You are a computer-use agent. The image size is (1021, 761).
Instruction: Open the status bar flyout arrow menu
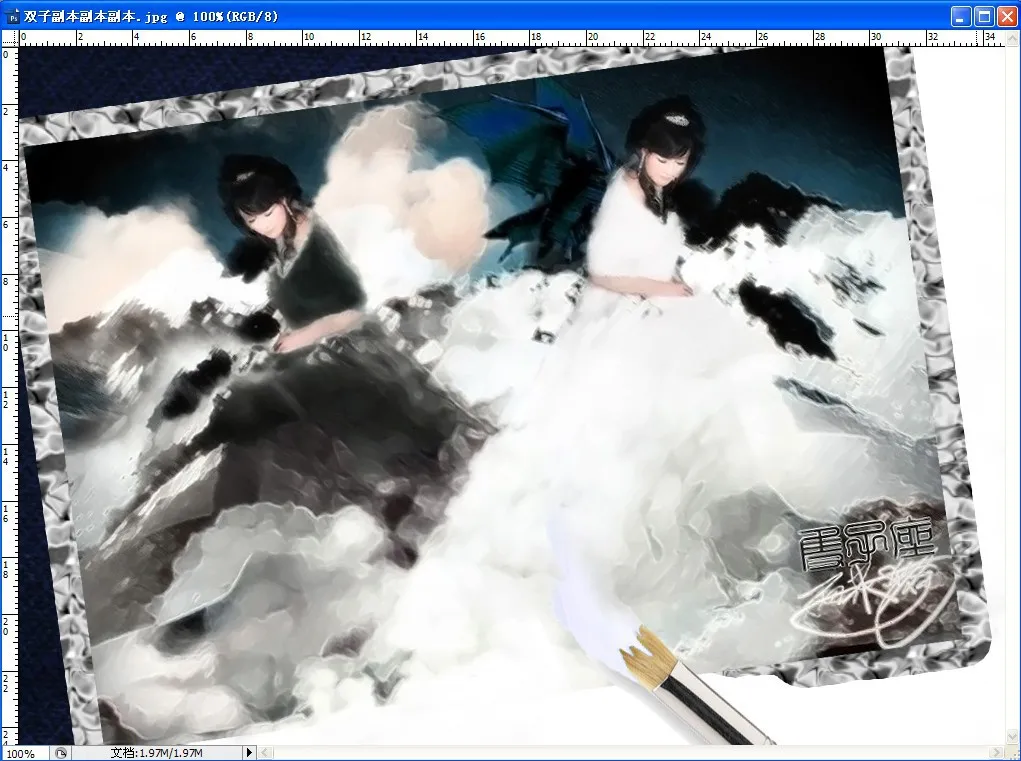[x=249, y=753]
